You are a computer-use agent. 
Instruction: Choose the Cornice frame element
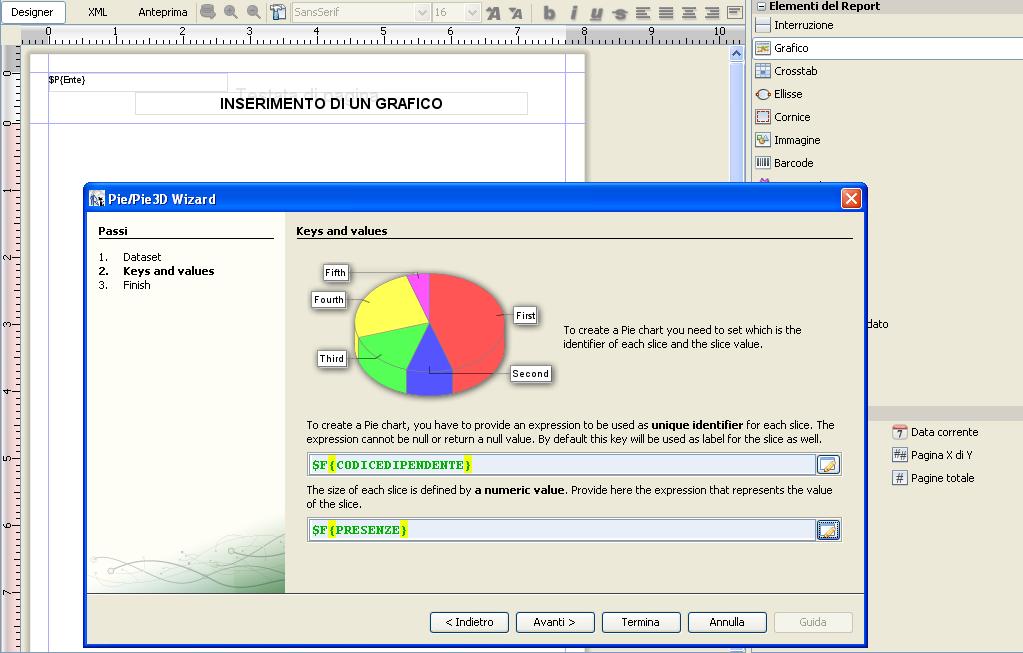[x=791, y=117]
